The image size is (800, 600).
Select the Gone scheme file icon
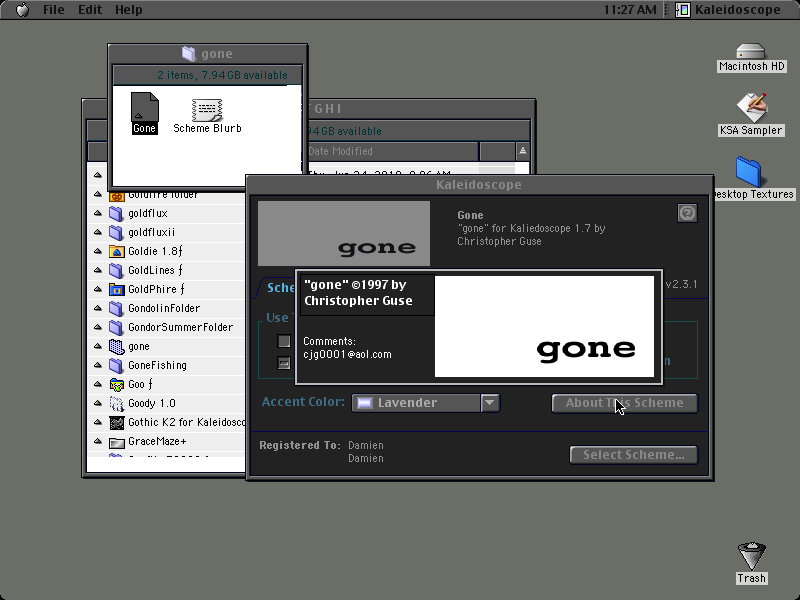pyautogui.click(x=145, y=107)
